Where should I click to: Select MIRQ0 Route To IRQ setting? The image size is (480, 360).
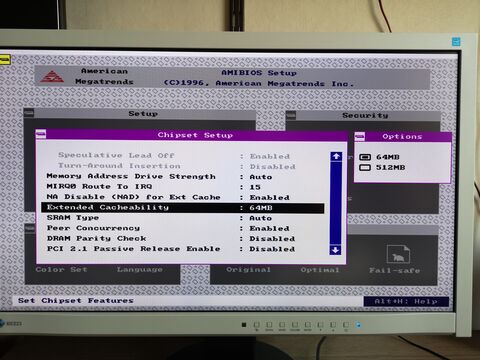tap(183, 187)
